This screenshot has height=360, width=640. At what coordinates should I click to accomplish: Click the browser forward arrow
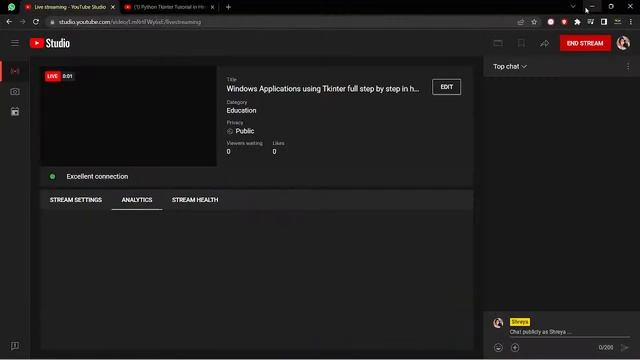(22, 22)
